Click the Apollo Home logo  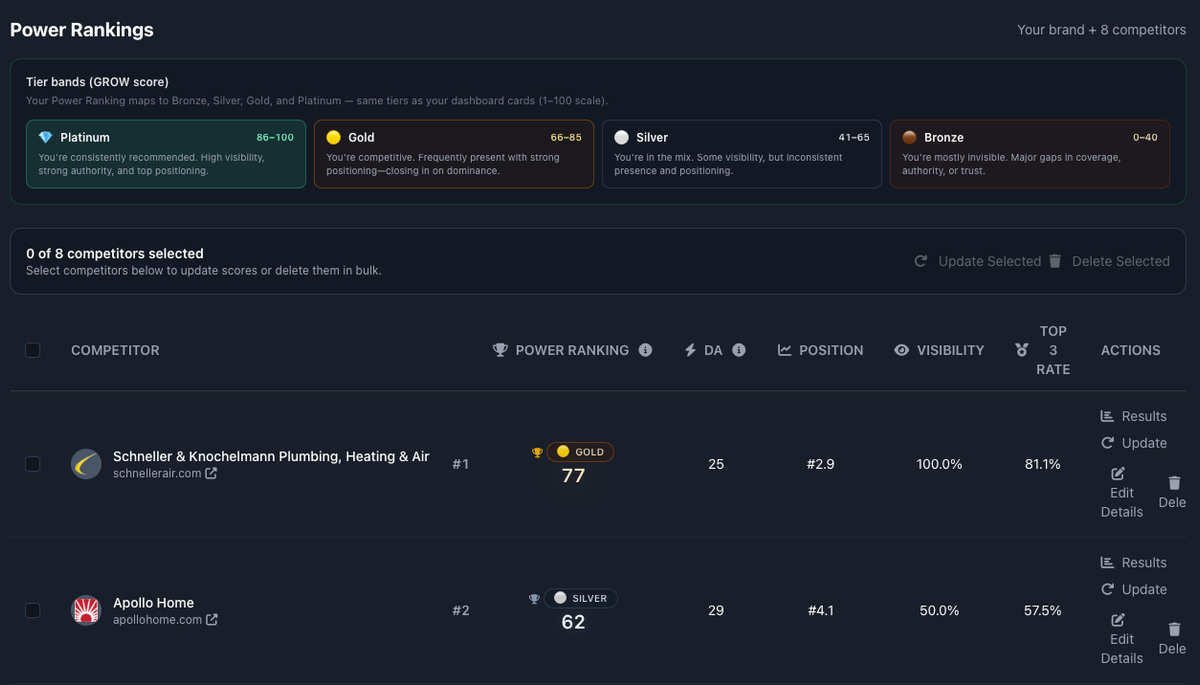(x=86, y=610)
